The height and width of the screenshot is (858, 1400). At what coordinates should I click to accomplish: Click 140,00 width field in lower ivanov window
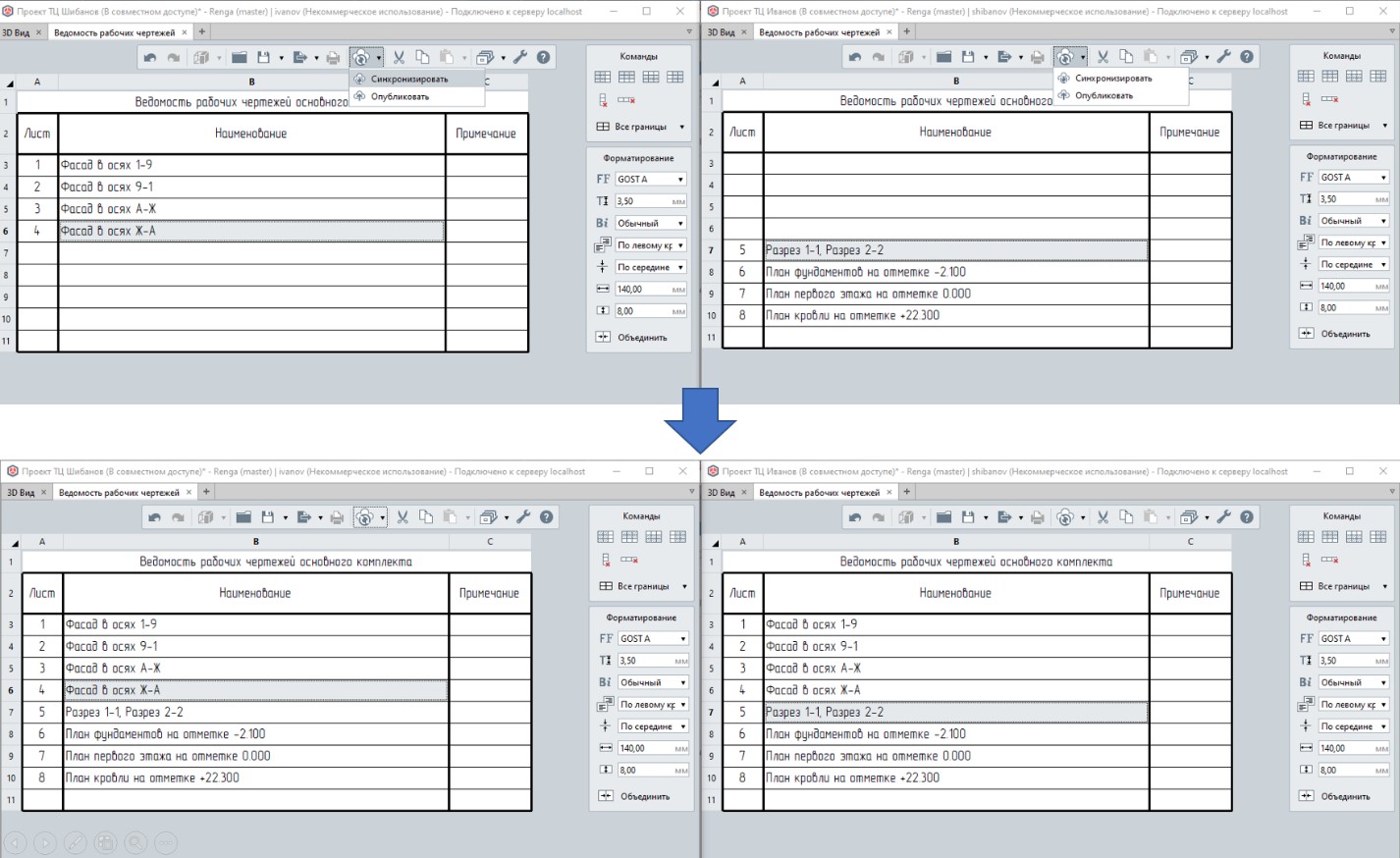click(651, 748)
